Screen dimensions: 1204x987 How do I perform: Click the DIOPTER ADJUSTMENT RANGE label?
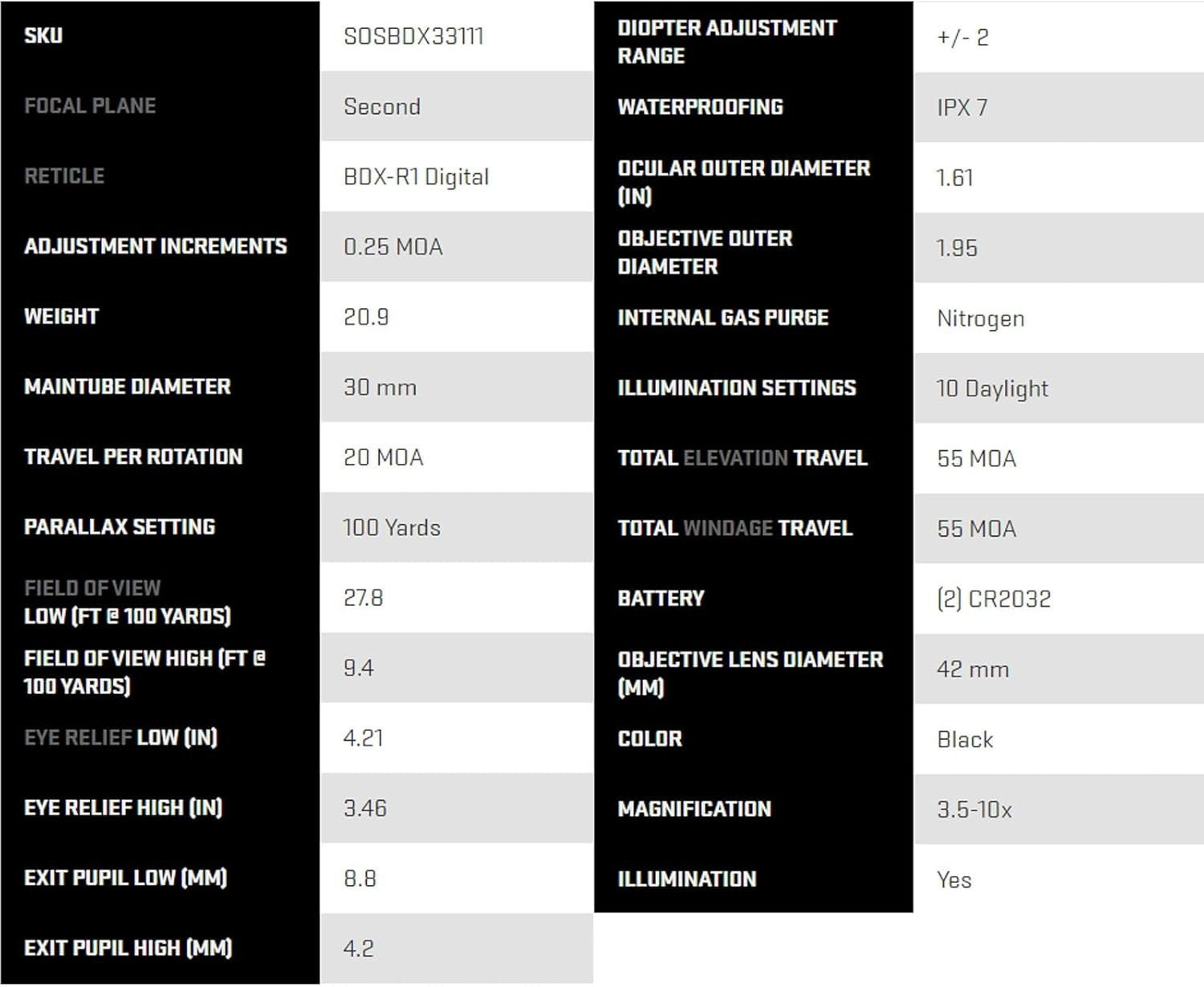click(x=726, y=42)
